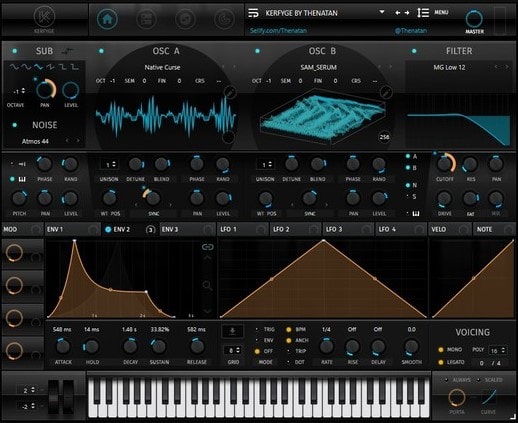Viewport: 518px width, 423px height.
Task: Adjust OSC A unison stepper
Action: [x=114, y=164]
